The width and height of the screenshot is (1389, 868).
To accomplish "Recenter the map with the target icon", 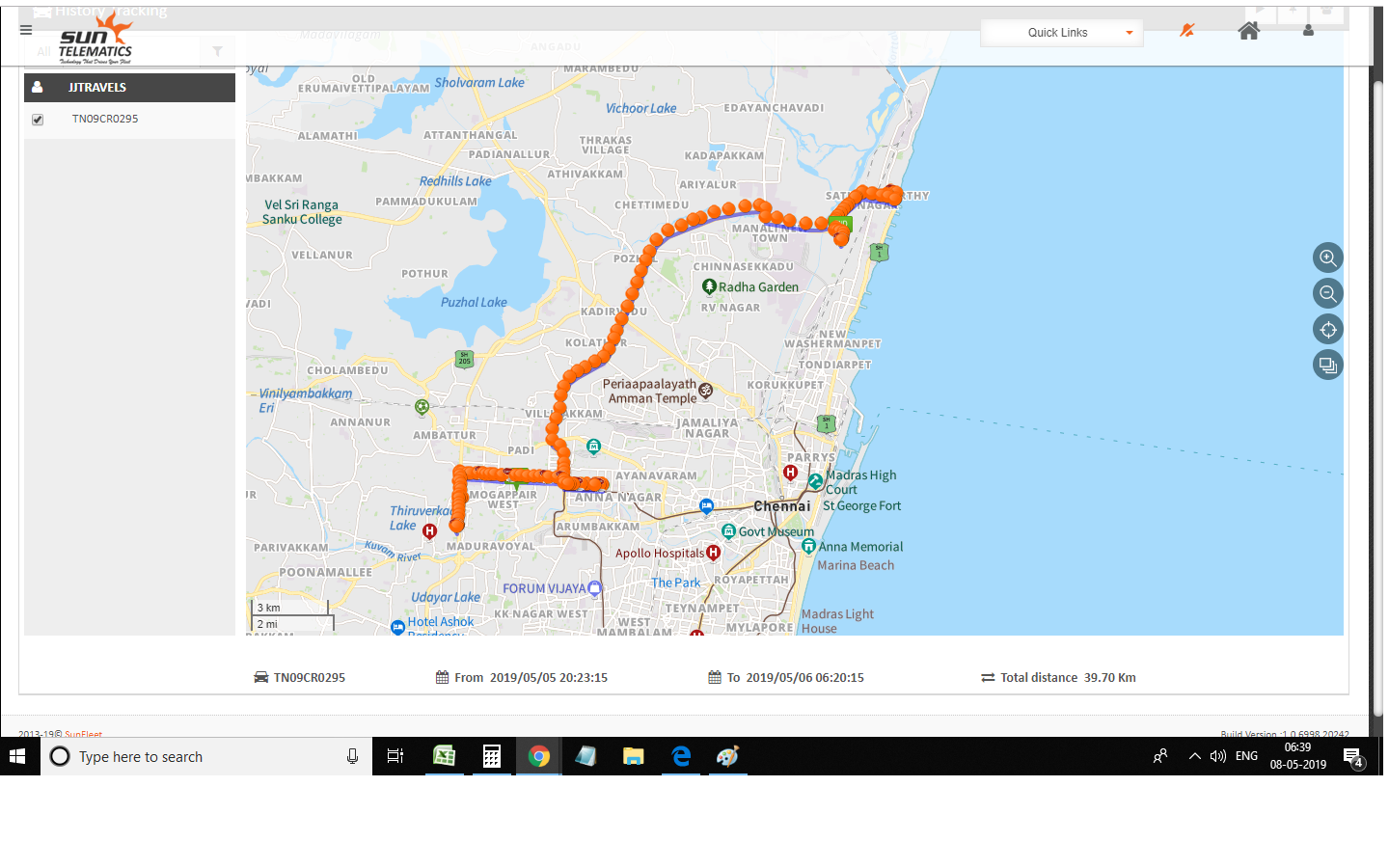I will point(1328,330).
